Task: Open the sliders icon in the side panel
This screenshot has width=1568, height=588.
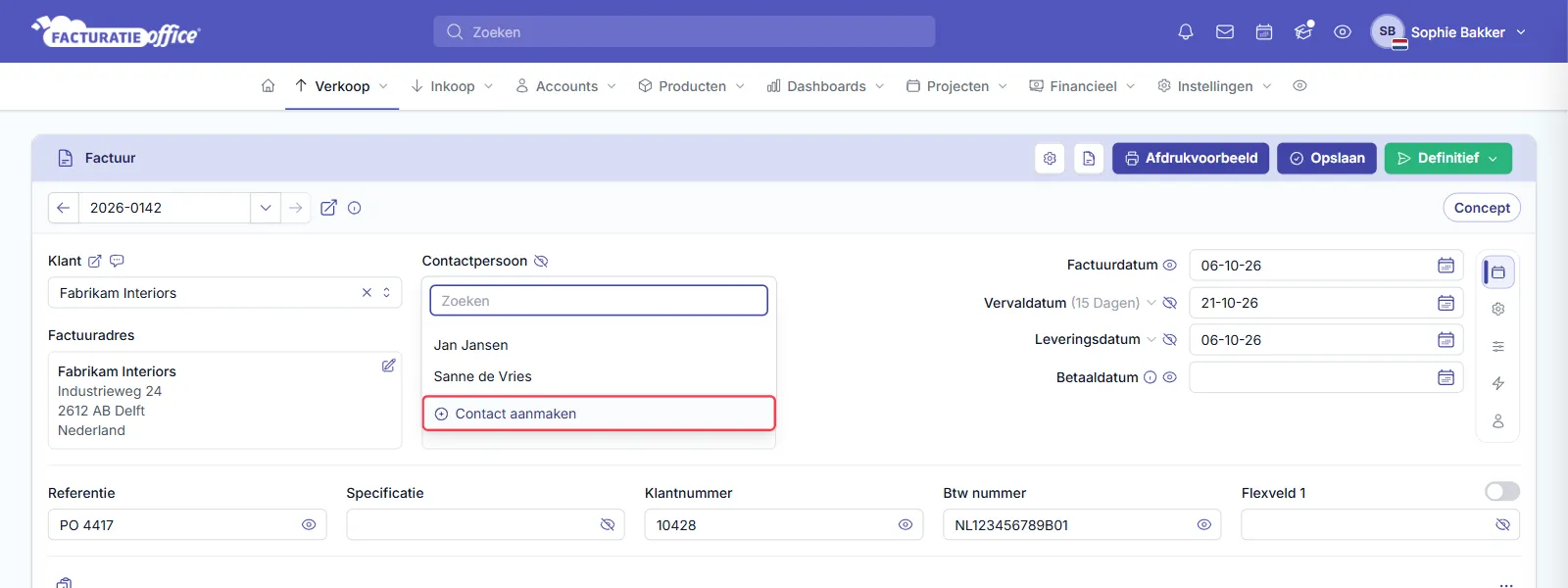Action: (x=1498, y=347)
